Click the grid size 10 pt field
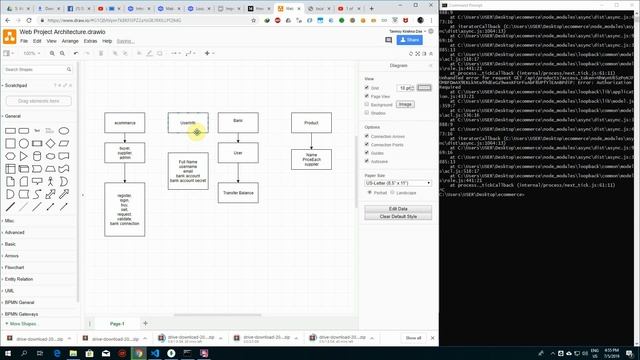640x360 pixels. click(x=405, y=88)
